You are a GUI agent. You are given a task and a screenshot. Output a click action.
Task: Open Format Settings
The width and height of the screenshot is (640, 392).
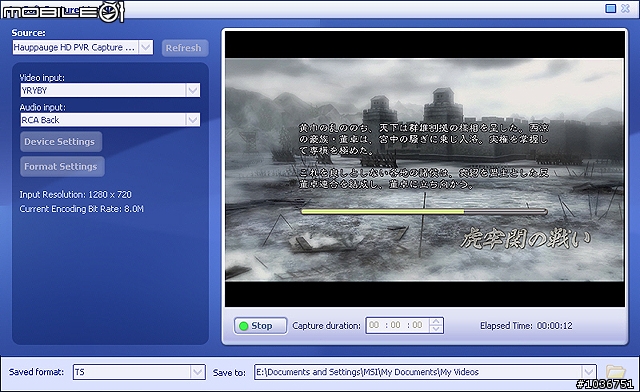62,167
